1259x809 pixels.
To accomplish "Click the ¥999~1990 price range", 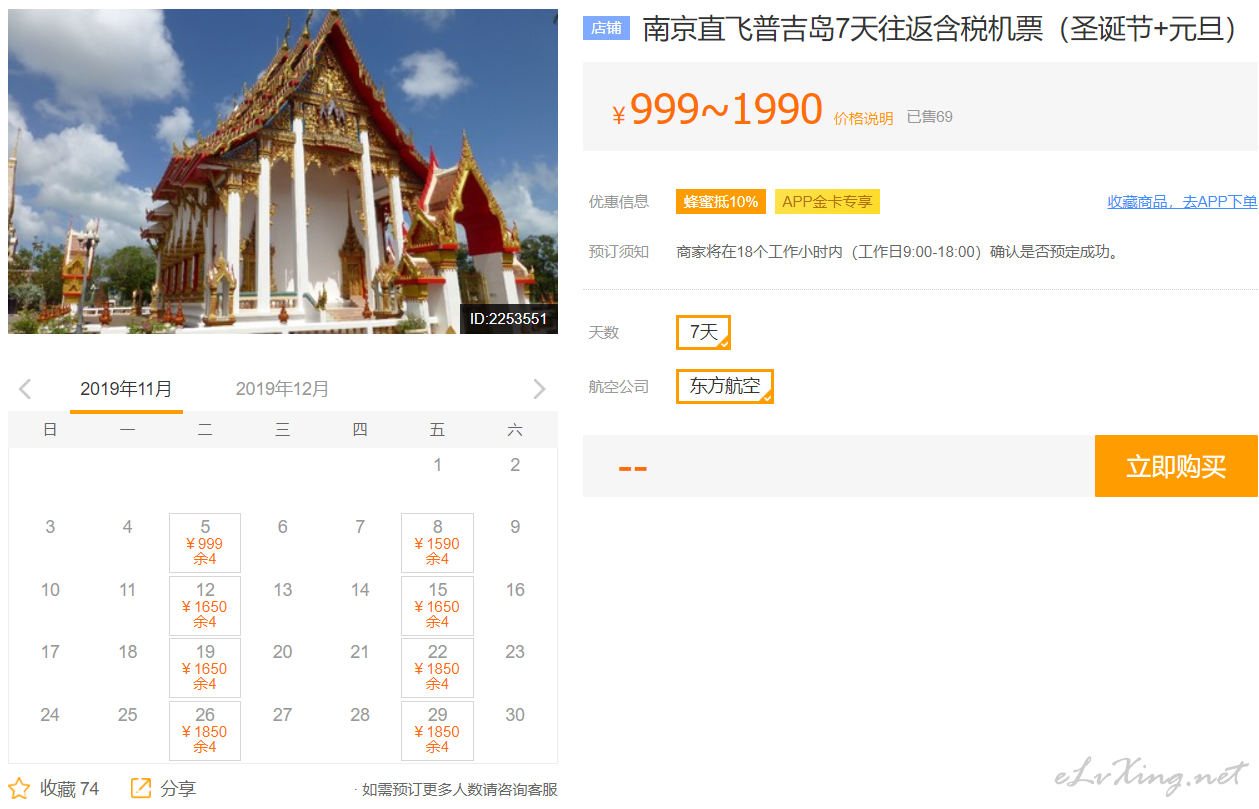I will click(x=717, y=110).
